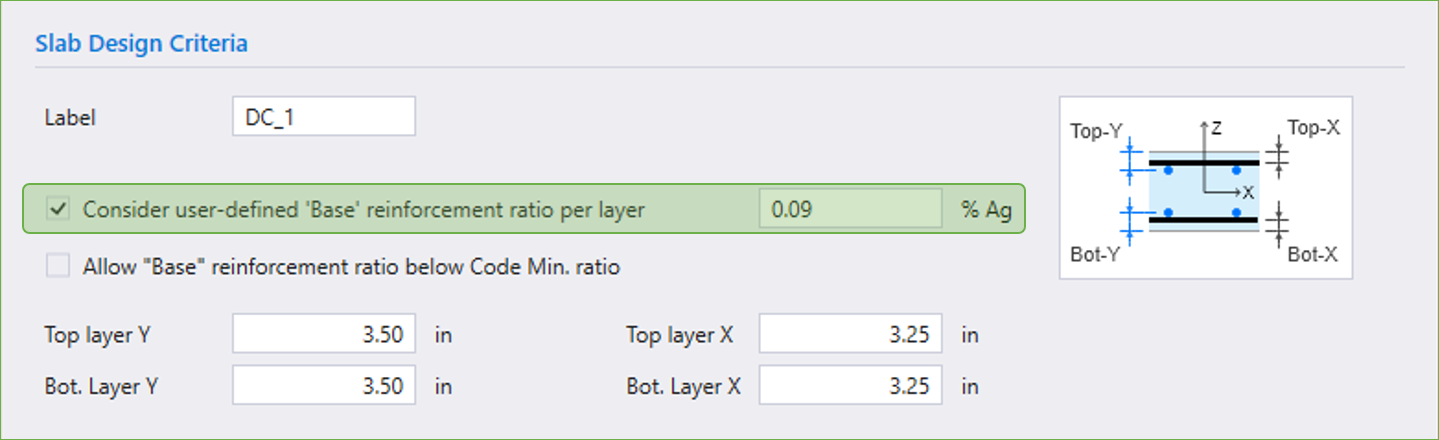Screen dimensions: 1439x440
Task: Toggle the user-defined 'Base' reinforcement ratio checkbox
Action: click(59, 209)
